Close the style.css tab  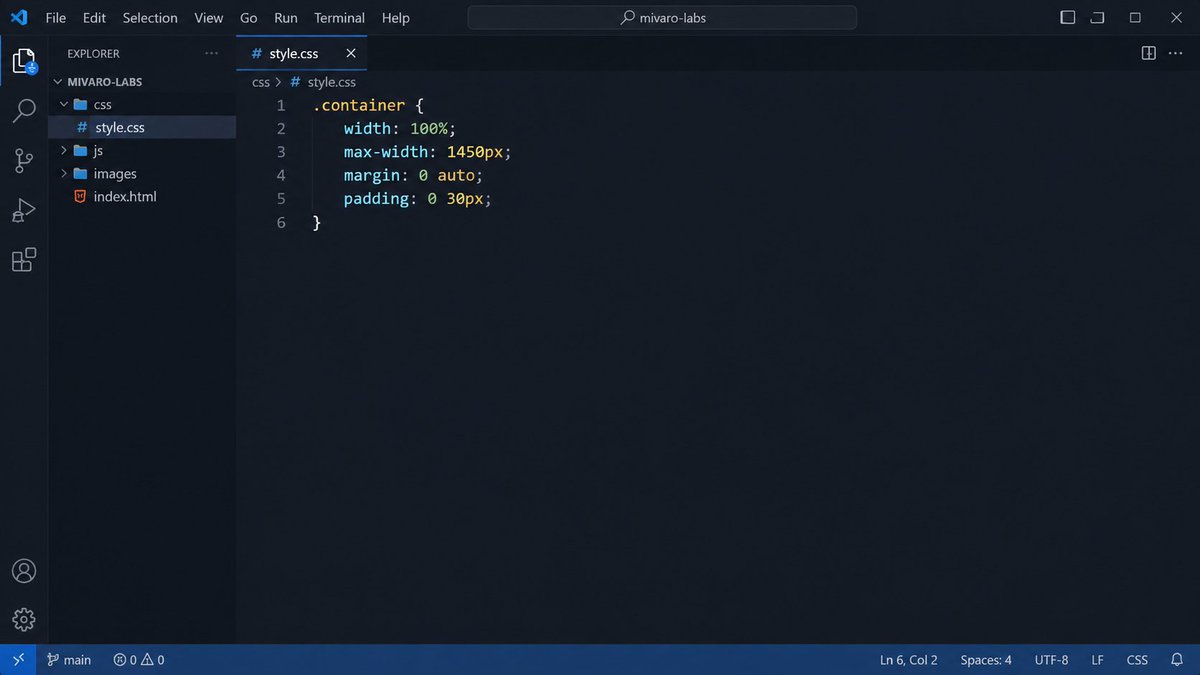(351, 54)
